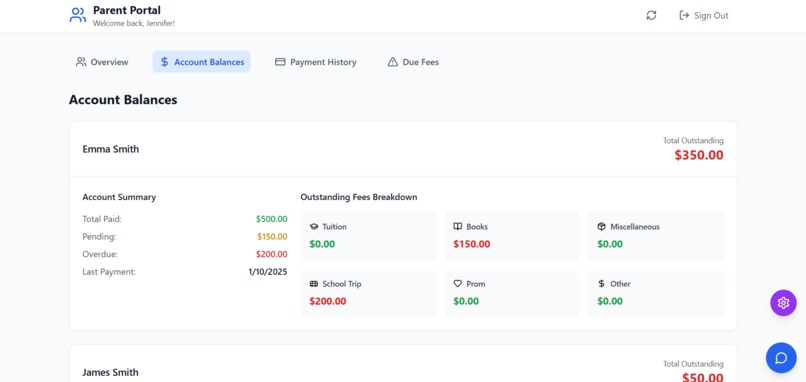Click the Parent Portal title text
This screenshot has height=382, width=806.
point(126,10)
